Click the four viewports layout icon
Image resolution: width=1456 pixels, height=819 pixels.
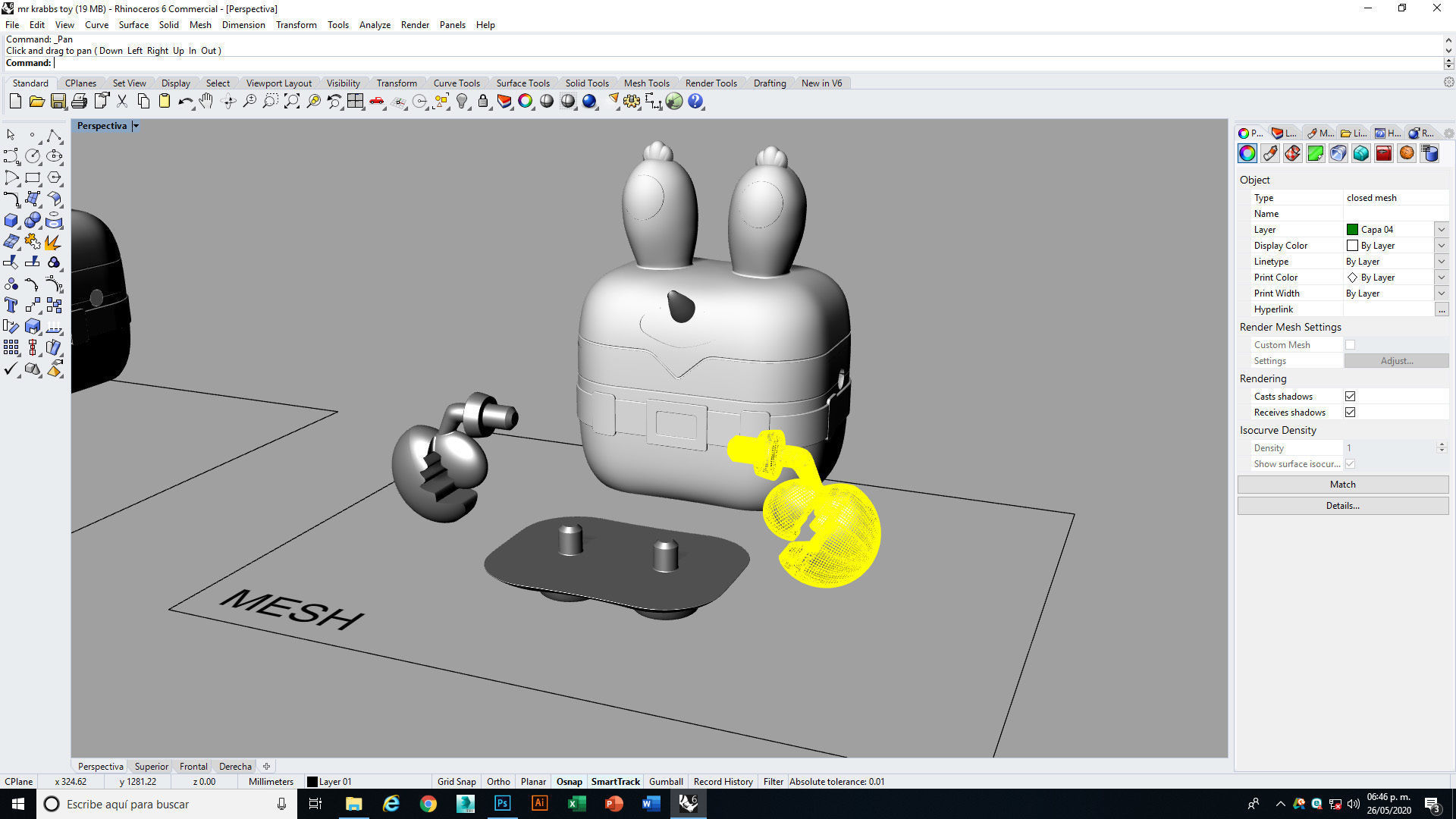pos(356,101)
